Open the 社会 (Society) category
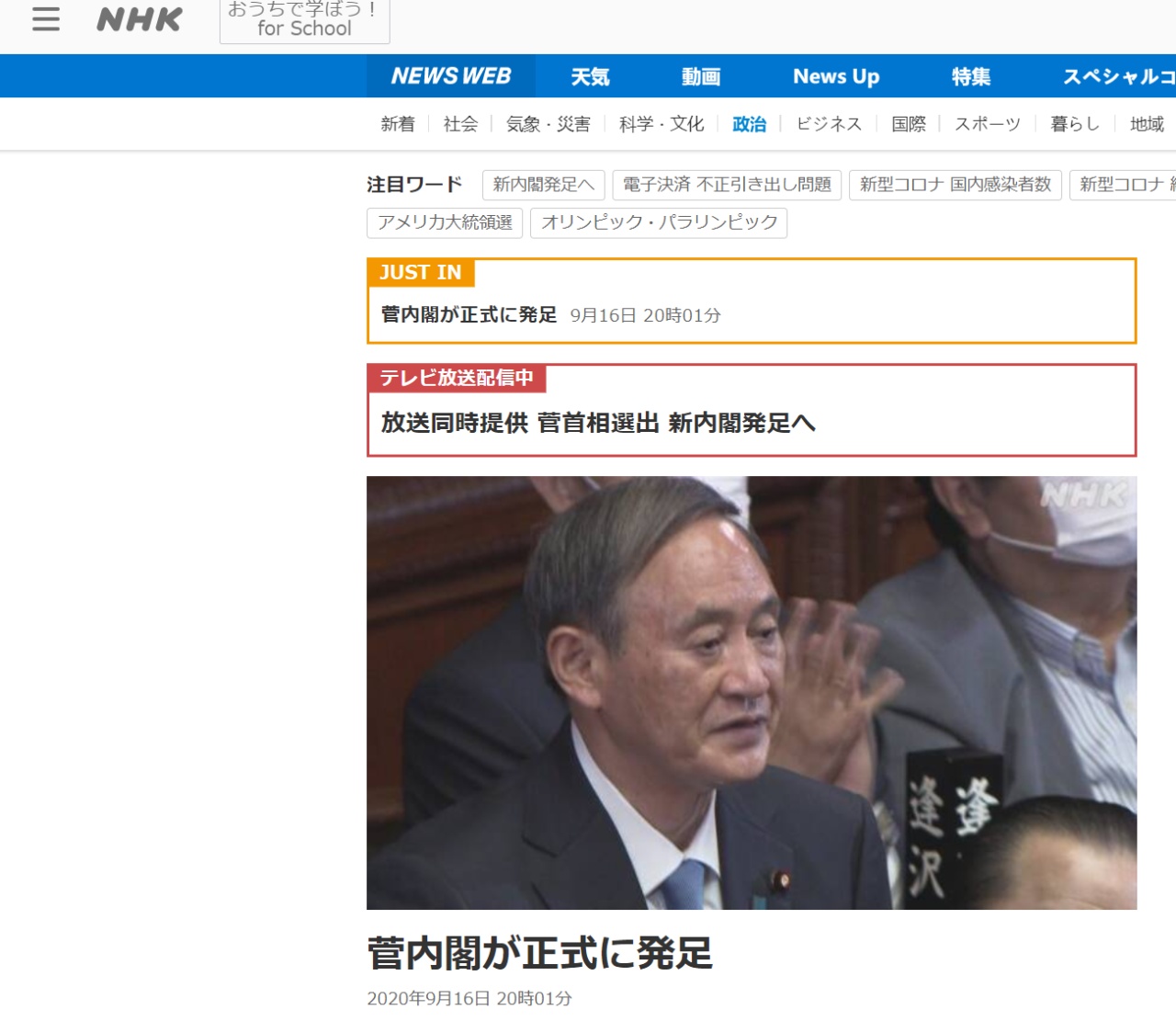 tap(458, 123)
